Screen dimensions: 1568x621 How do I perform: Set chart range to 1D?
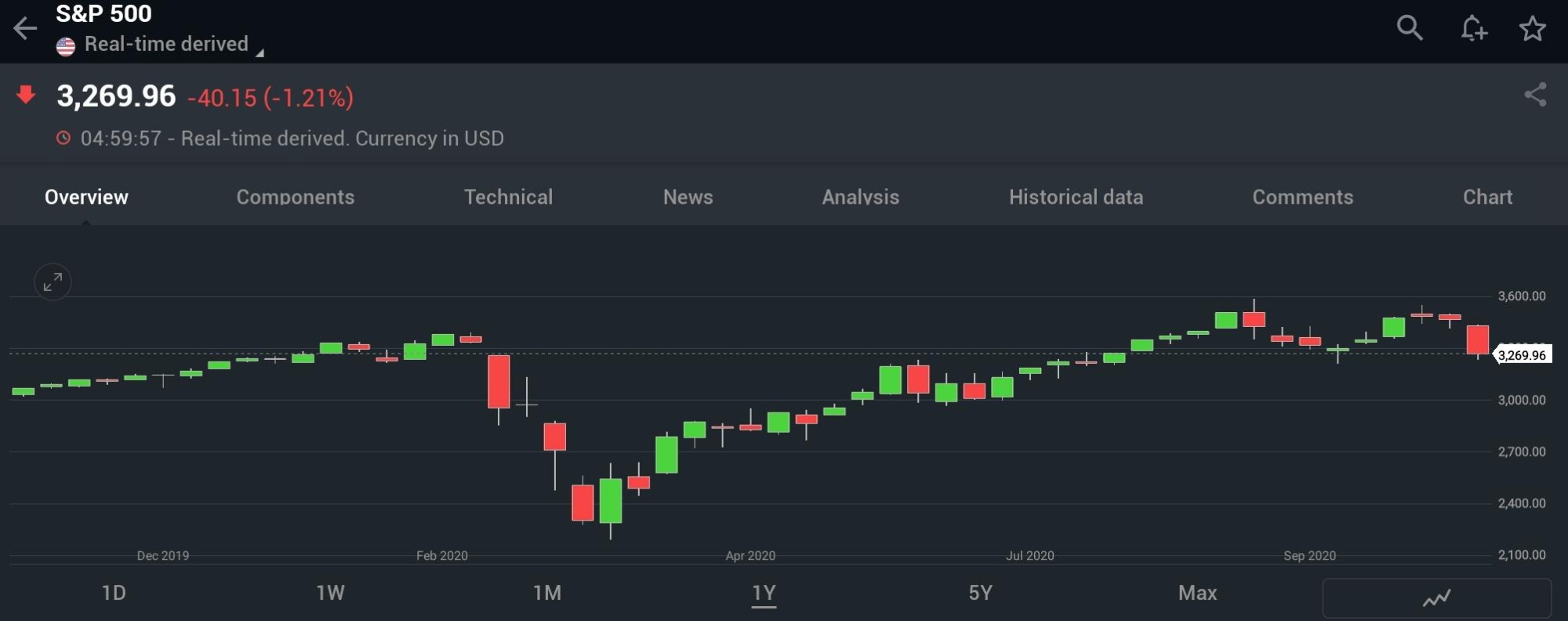click(x=114, y=593)
